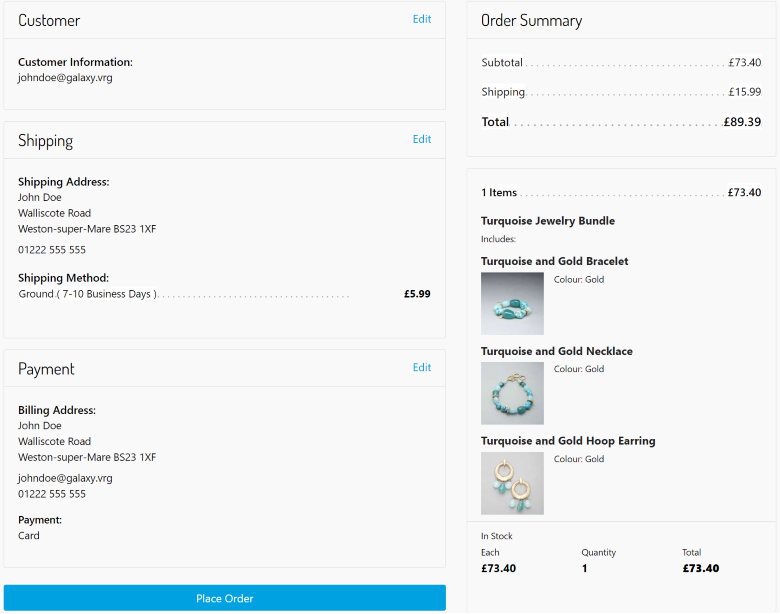Click the Turquoise and Gold Bracelet name
Viewport: 780px width, 614px height.
tap(555, 261)
